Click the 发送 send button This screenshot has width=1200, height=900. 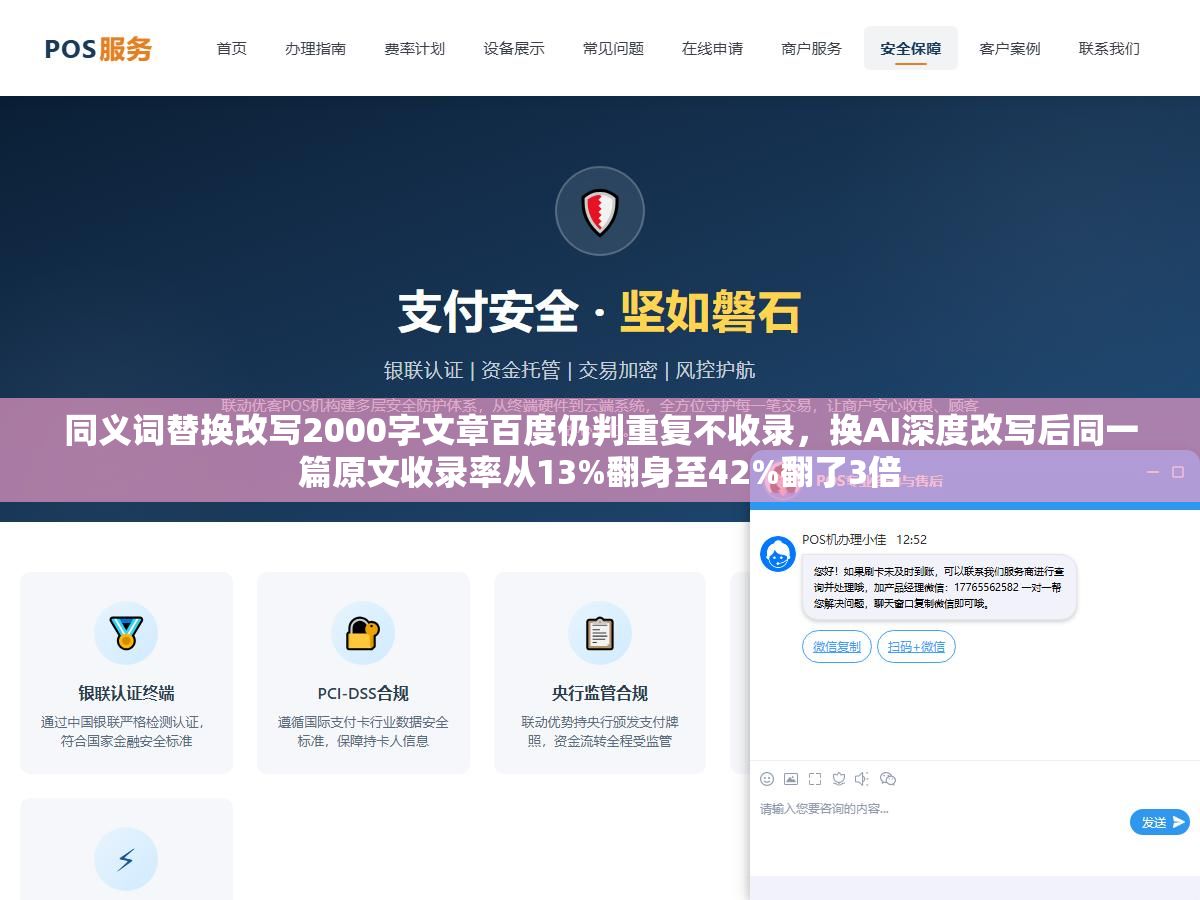tap(1160, 822)
